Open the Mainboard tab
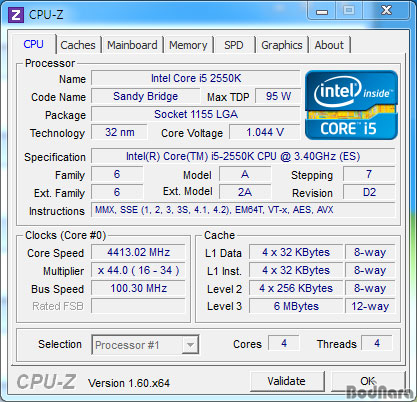 pyautogui.click(x=132, y=45)
